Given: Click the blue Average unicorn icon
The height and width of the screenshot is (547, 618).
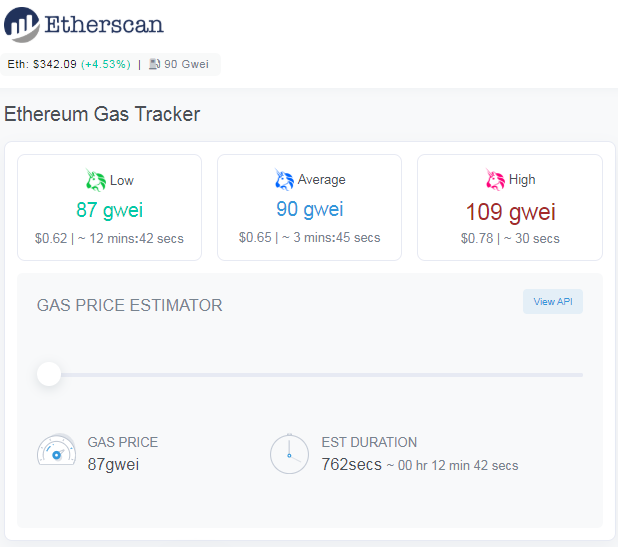Looking at the screenshot, I should pyautogui.click(x=284, y=179).
